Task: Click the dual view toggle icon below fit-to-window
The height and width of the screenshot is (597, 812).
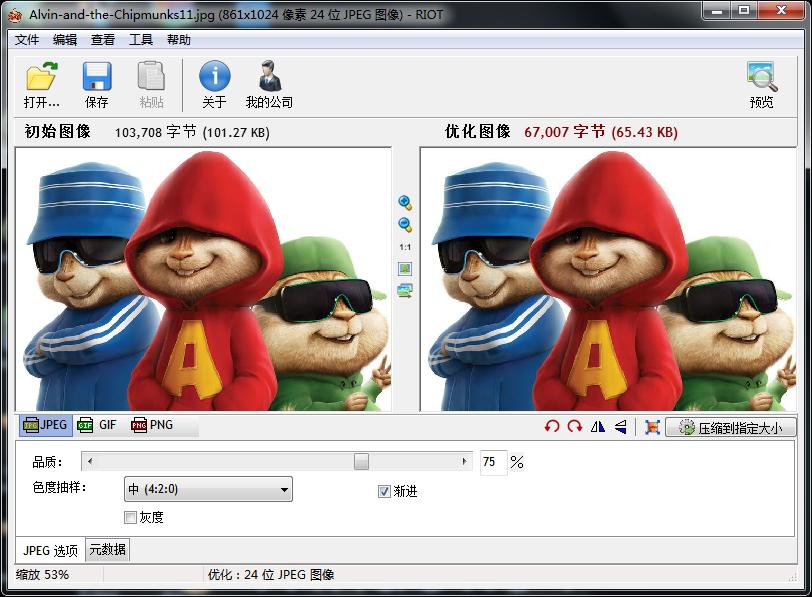Action: (405, 291)
